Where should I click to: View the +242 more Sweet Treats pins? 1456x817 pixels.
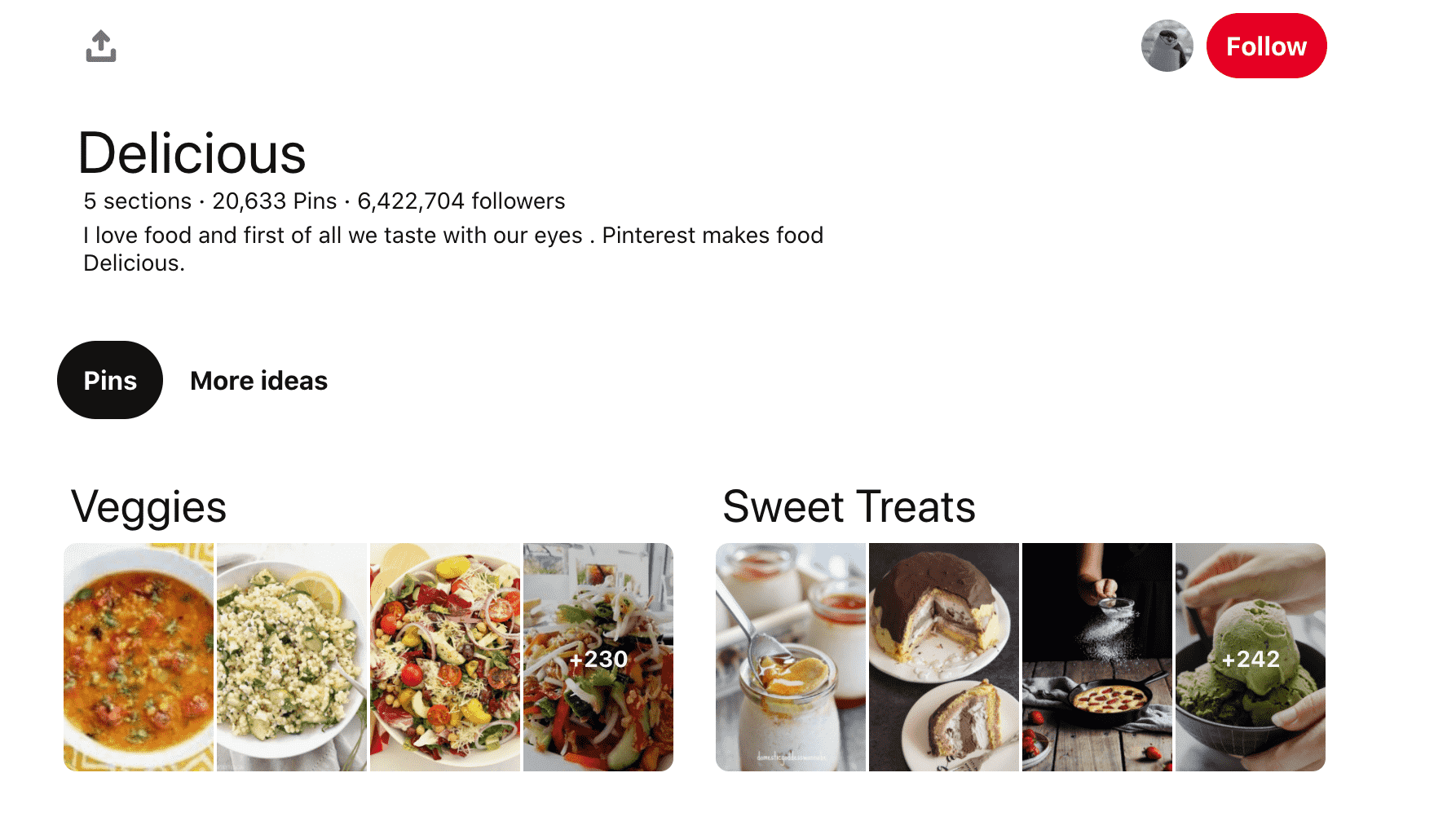[x=1251, y=657]
